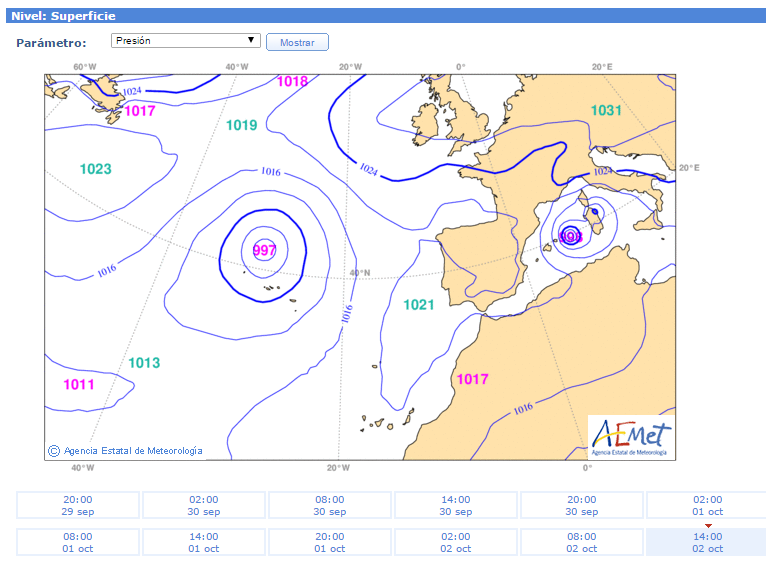Select the 20:00 01 oct time step

(x=330, y=542)
